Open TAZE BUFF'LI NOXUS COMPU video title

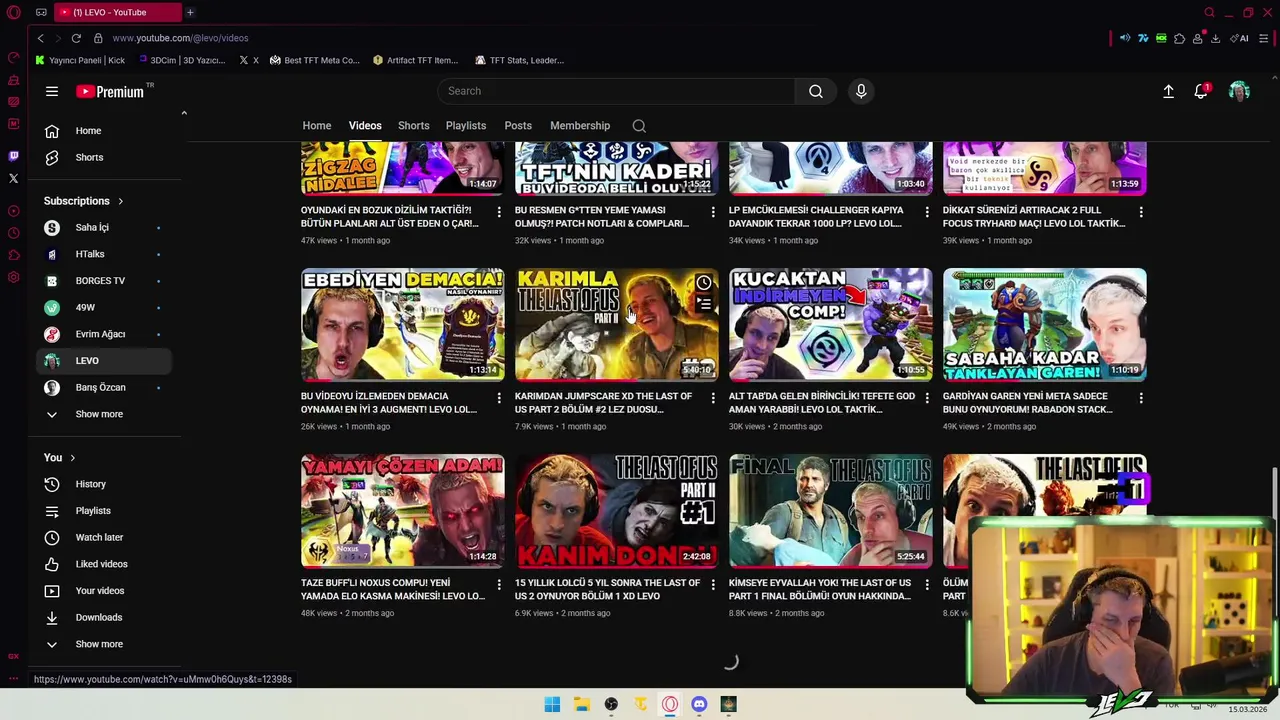pyautogui.click(x=393, y=589)
